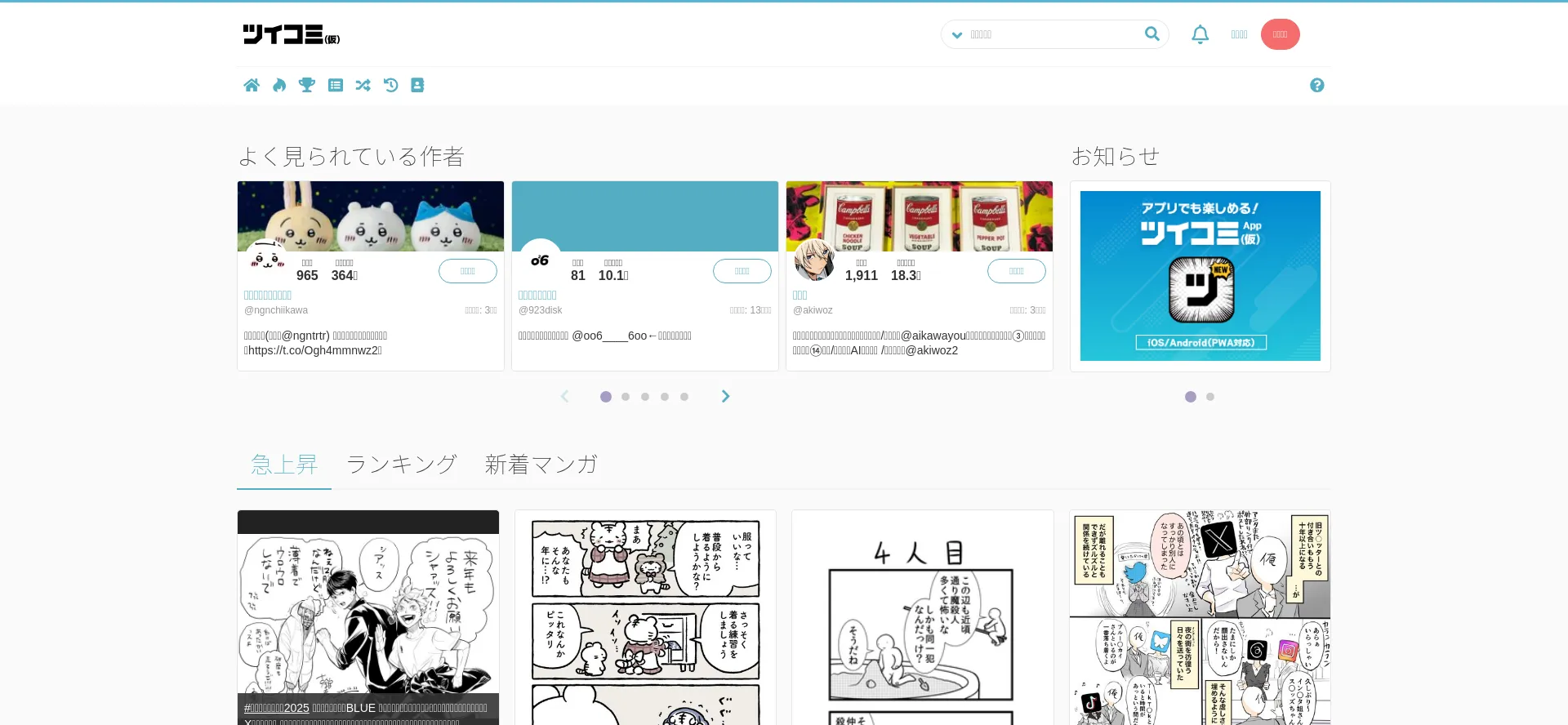Select first author carousel dot
The width and height of the screenshot is (1568, 725).
pos(606,397)
